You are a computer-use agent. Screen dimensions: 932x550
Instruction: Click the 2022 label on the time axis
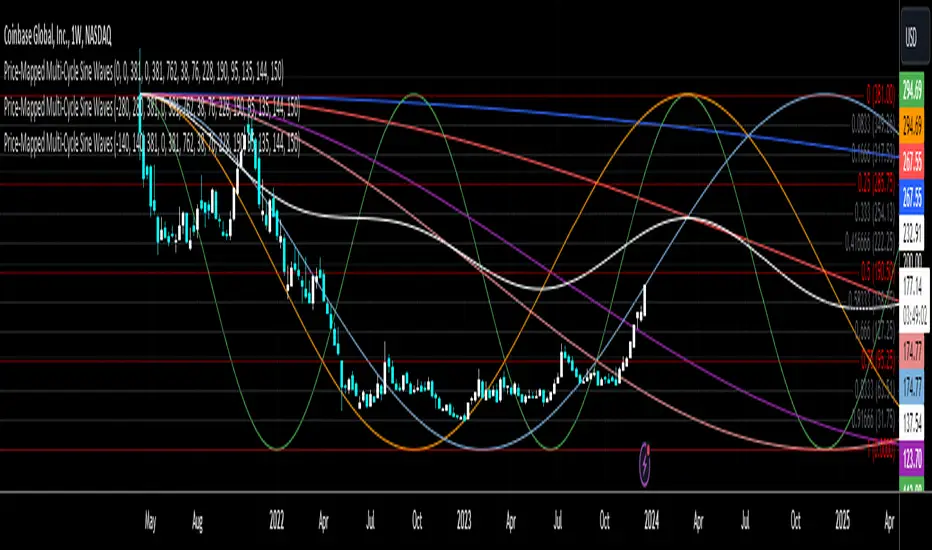point(276,522)
